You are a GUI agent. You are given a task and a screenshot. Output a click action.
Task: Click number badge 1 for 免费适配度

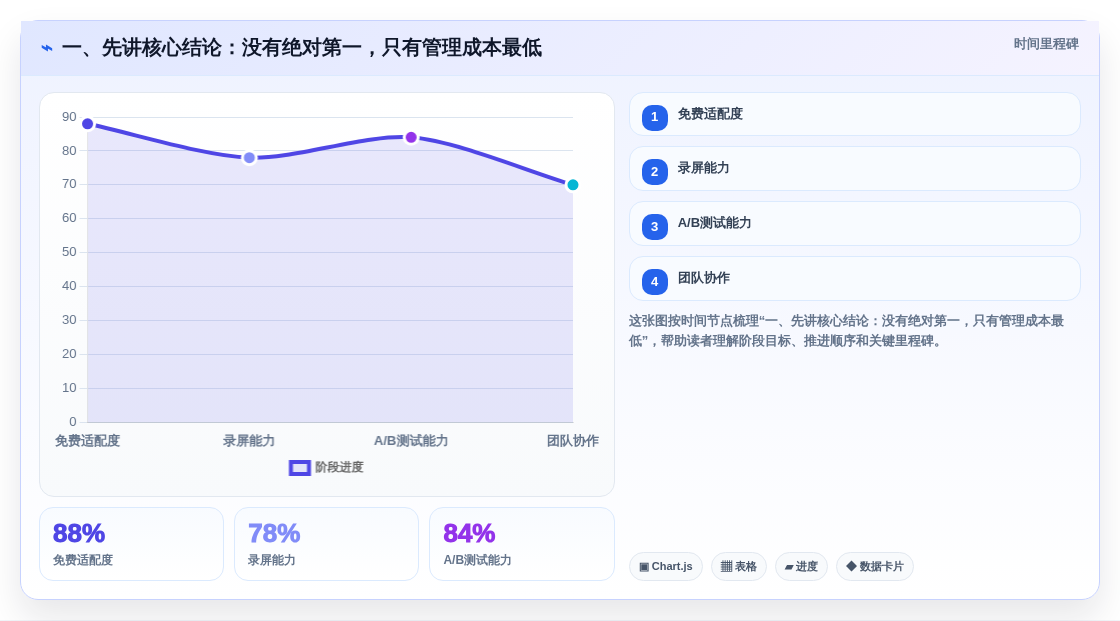(x=654, y=117)
